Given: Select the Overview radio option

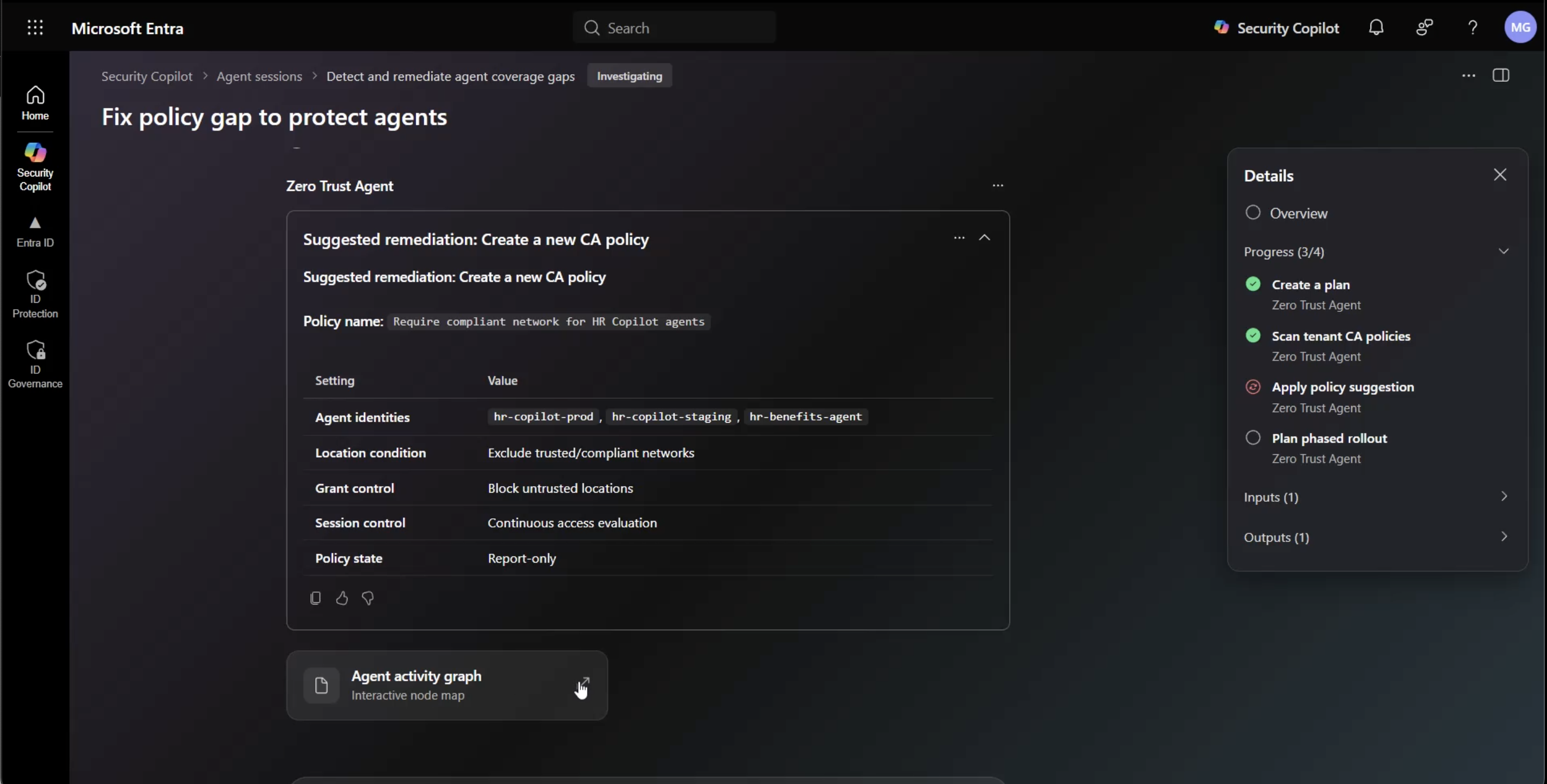Looking at the screenshot, I should click(x=1253, y=212).
